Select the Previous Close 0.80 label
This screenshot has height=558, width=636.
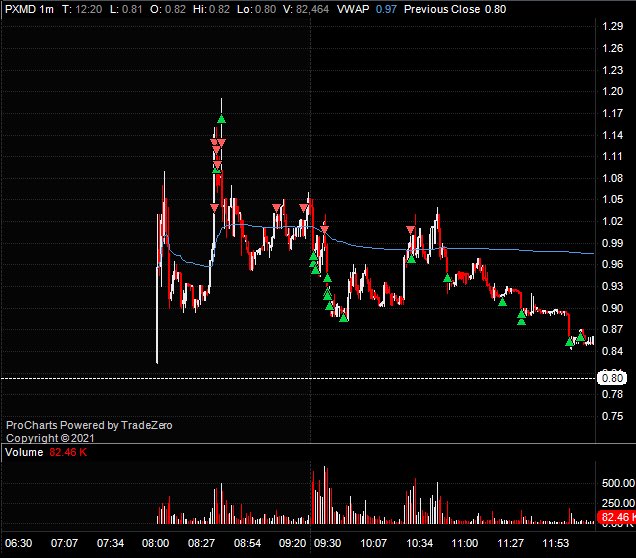[x=455, y=9]
